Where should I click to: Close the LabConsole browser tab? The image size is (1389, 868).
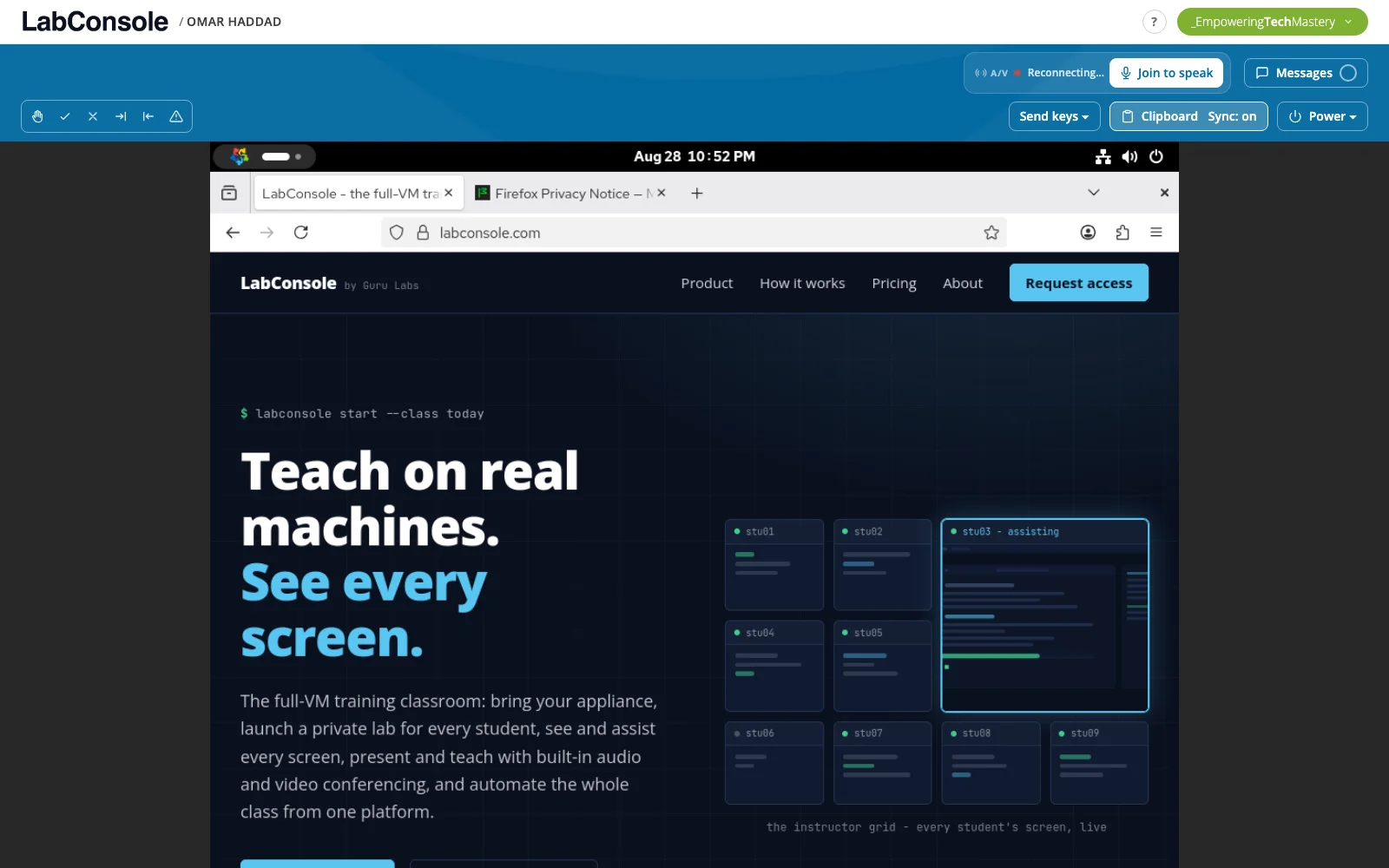point(449,193)
